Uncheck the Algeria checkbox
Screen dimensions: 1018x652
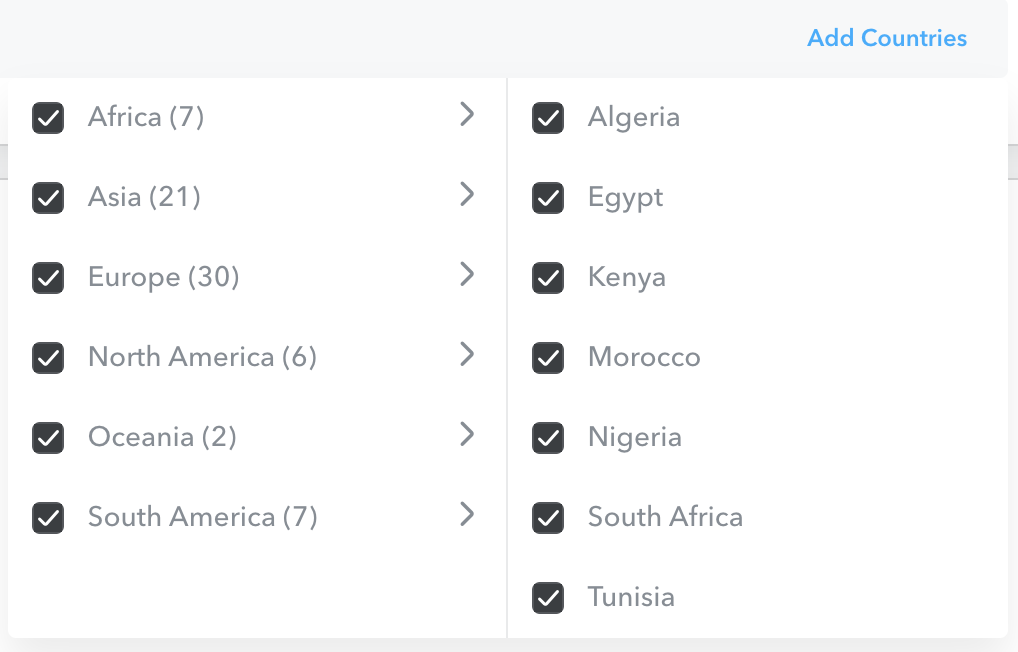548,118
